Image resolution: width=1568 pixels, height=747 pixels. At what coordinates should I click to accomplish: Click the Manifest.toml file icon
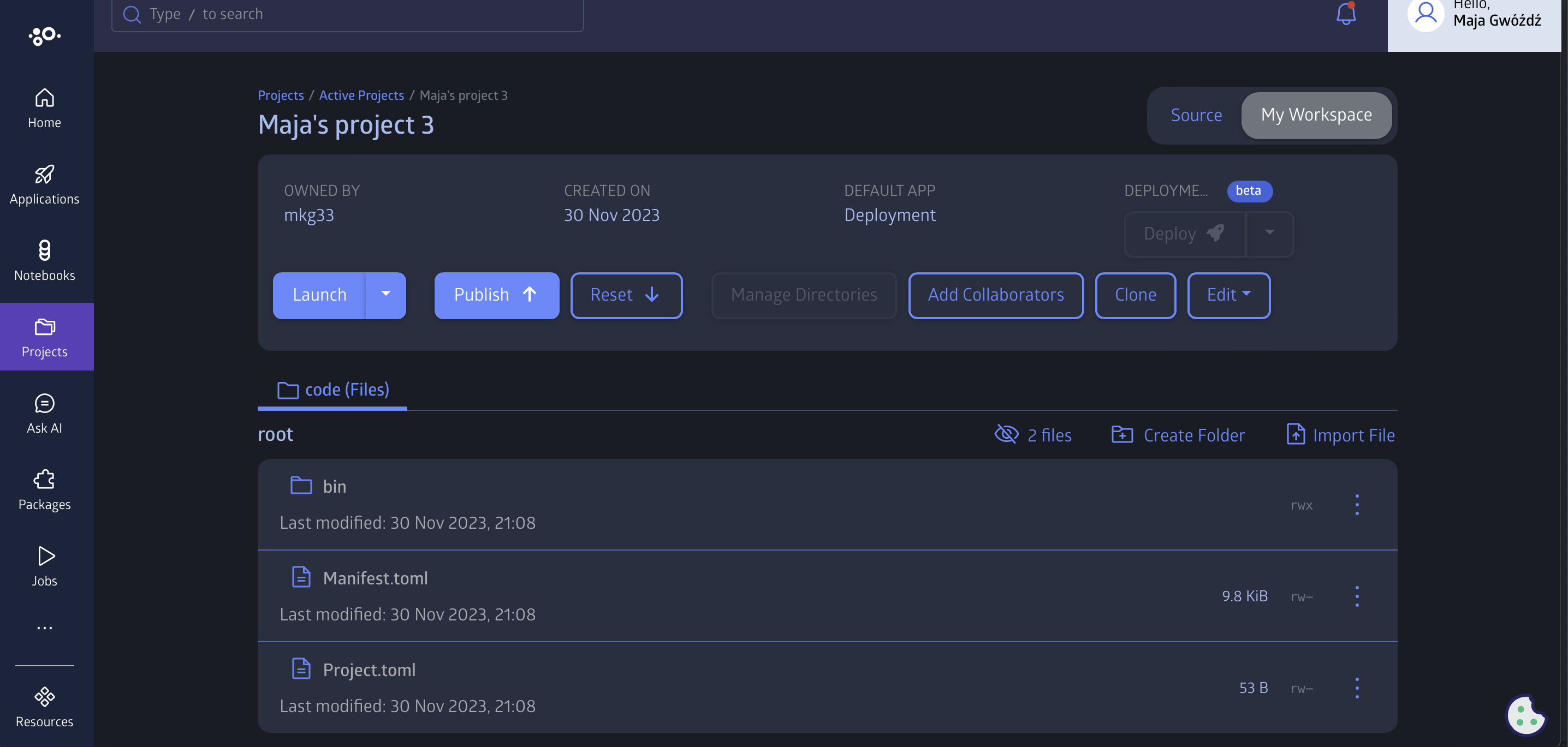(x=301, y=577)
